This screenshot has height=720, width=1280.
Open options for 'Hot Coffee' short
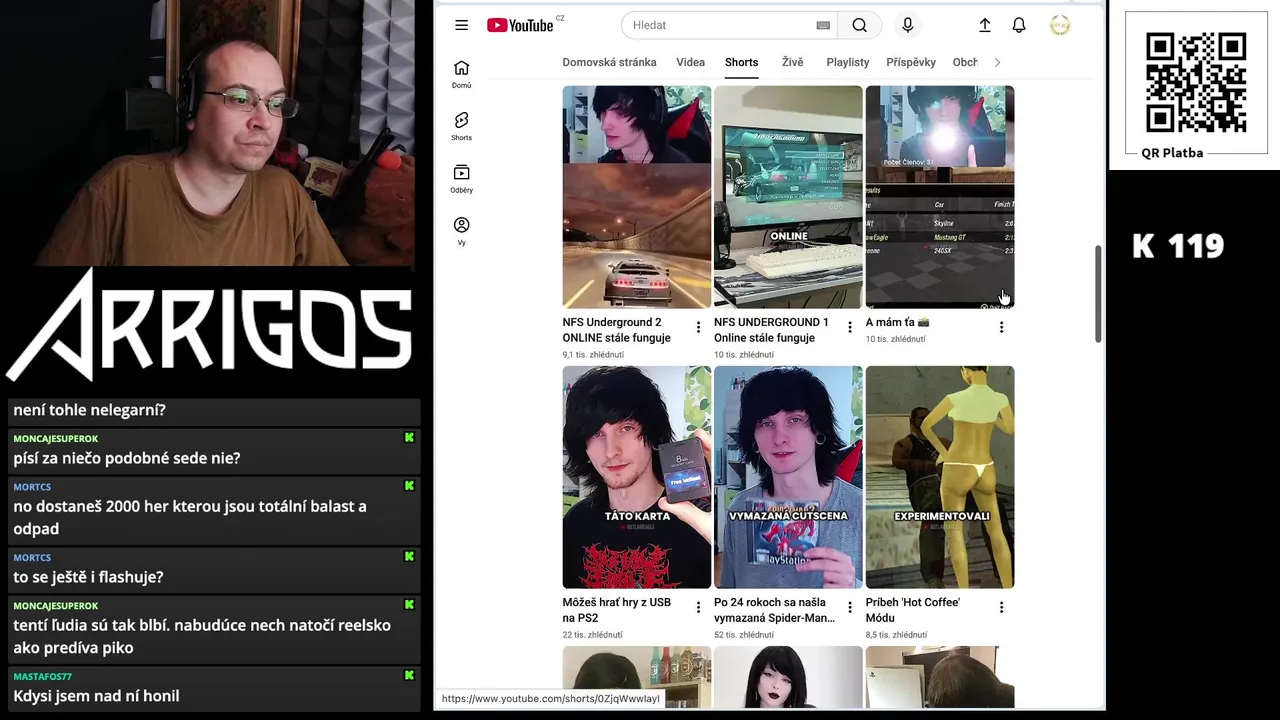1001,607
